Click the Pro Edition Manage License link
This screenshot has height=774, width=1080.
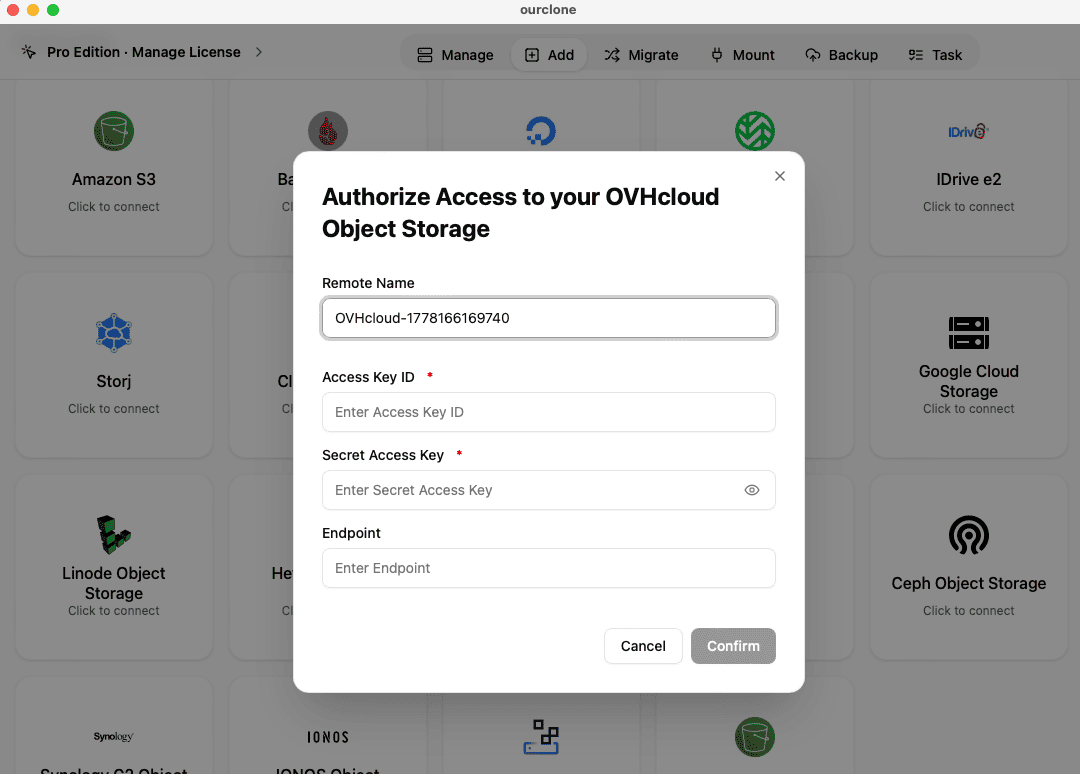click(x=143, y=52)
